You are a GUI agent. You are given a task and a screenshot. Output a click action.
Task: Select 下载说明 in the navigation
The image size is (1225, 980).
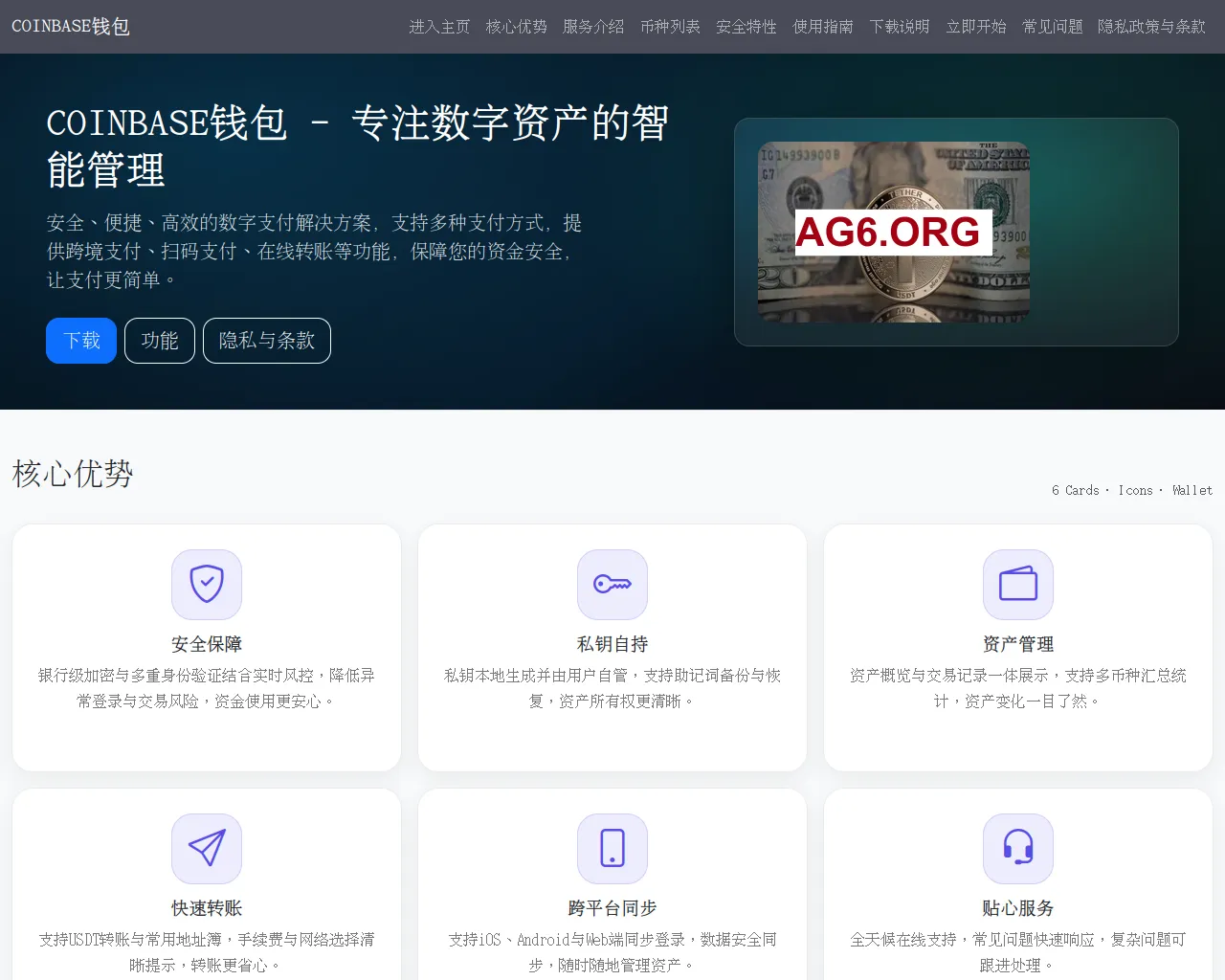pyautogui.click(x=900, y=27)
